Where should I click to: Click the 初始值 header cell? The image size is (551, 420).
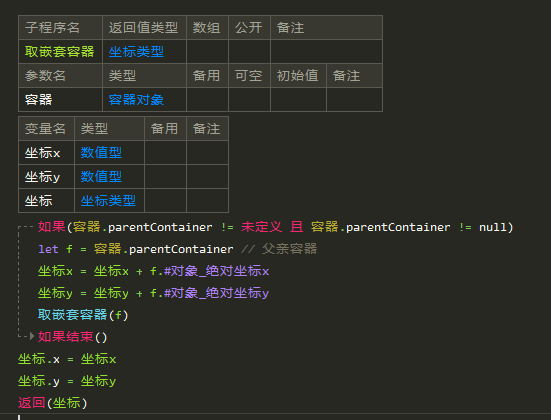pos(298,76)
